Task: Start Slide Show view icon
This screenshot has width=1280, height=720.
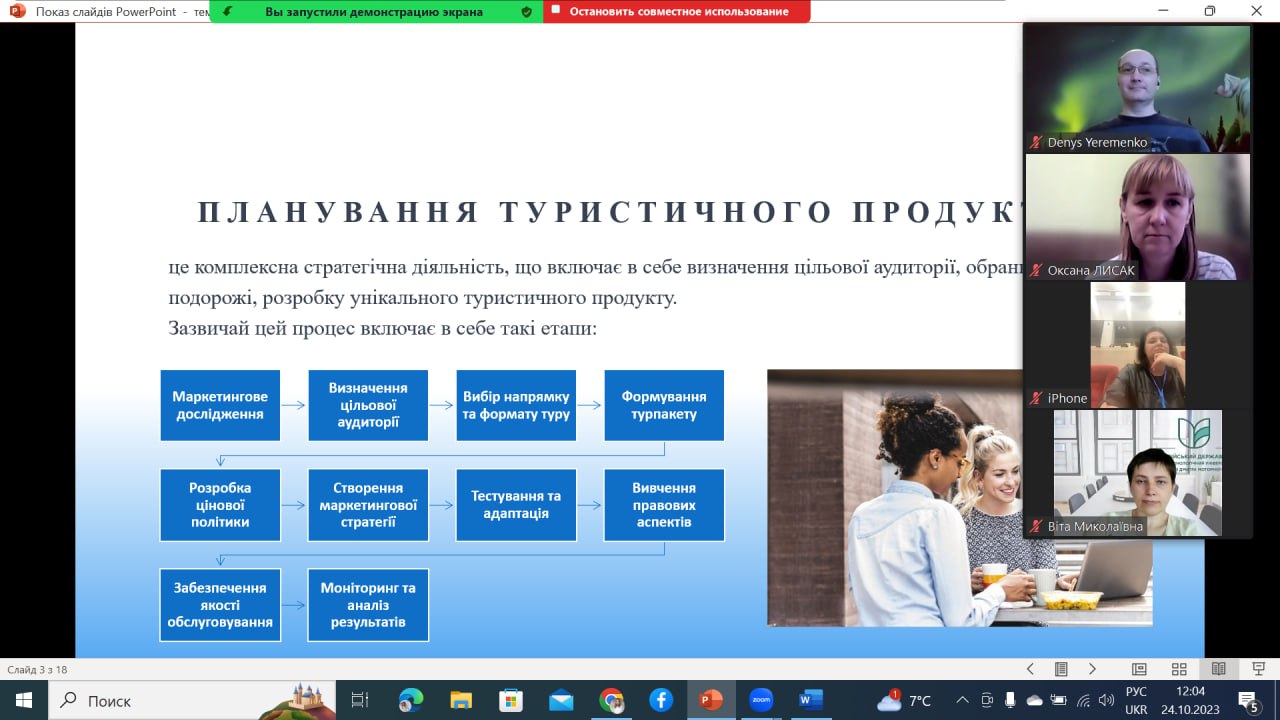Action: (1257, 669)
